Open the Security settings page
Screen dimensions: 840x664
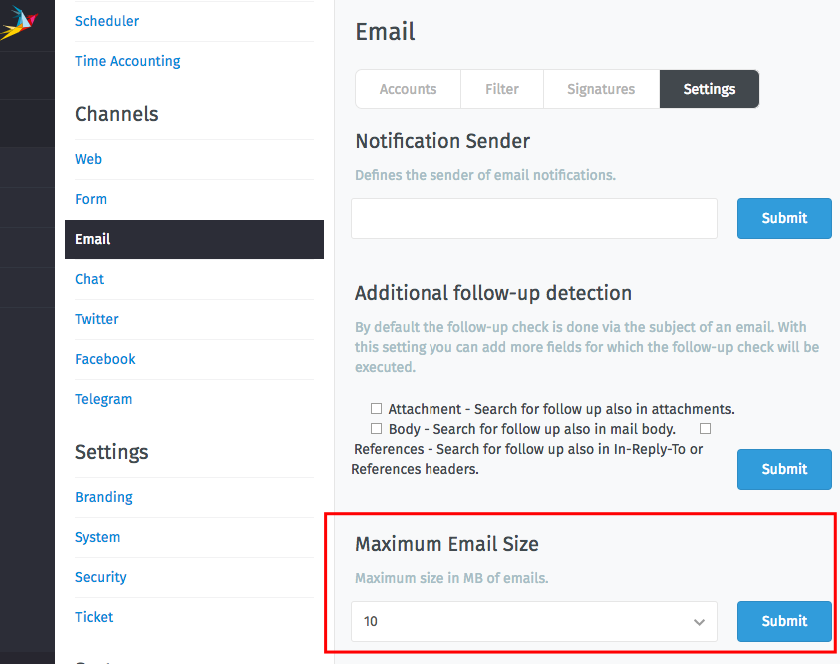pos(100,577)
